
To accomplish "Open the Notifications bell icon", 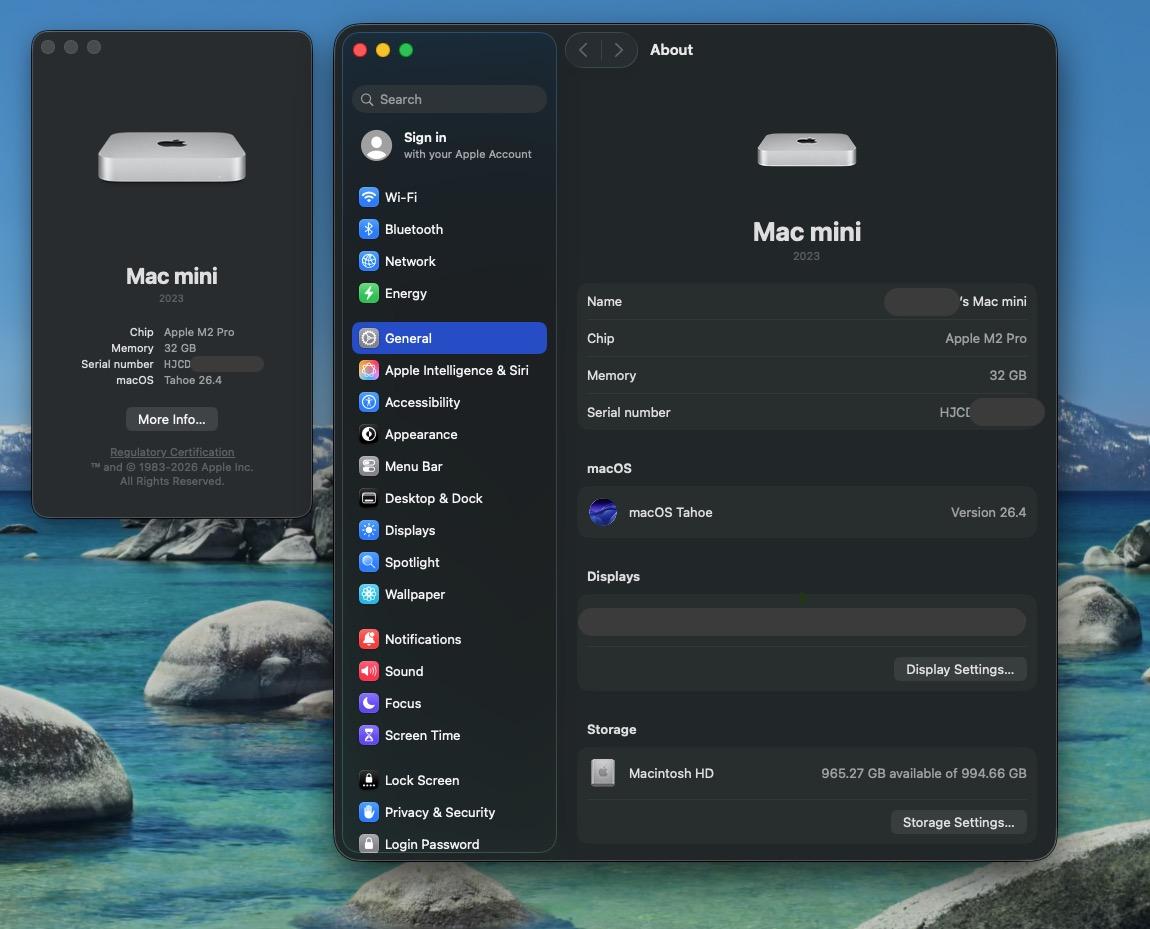I will click(x=369, y=639).
